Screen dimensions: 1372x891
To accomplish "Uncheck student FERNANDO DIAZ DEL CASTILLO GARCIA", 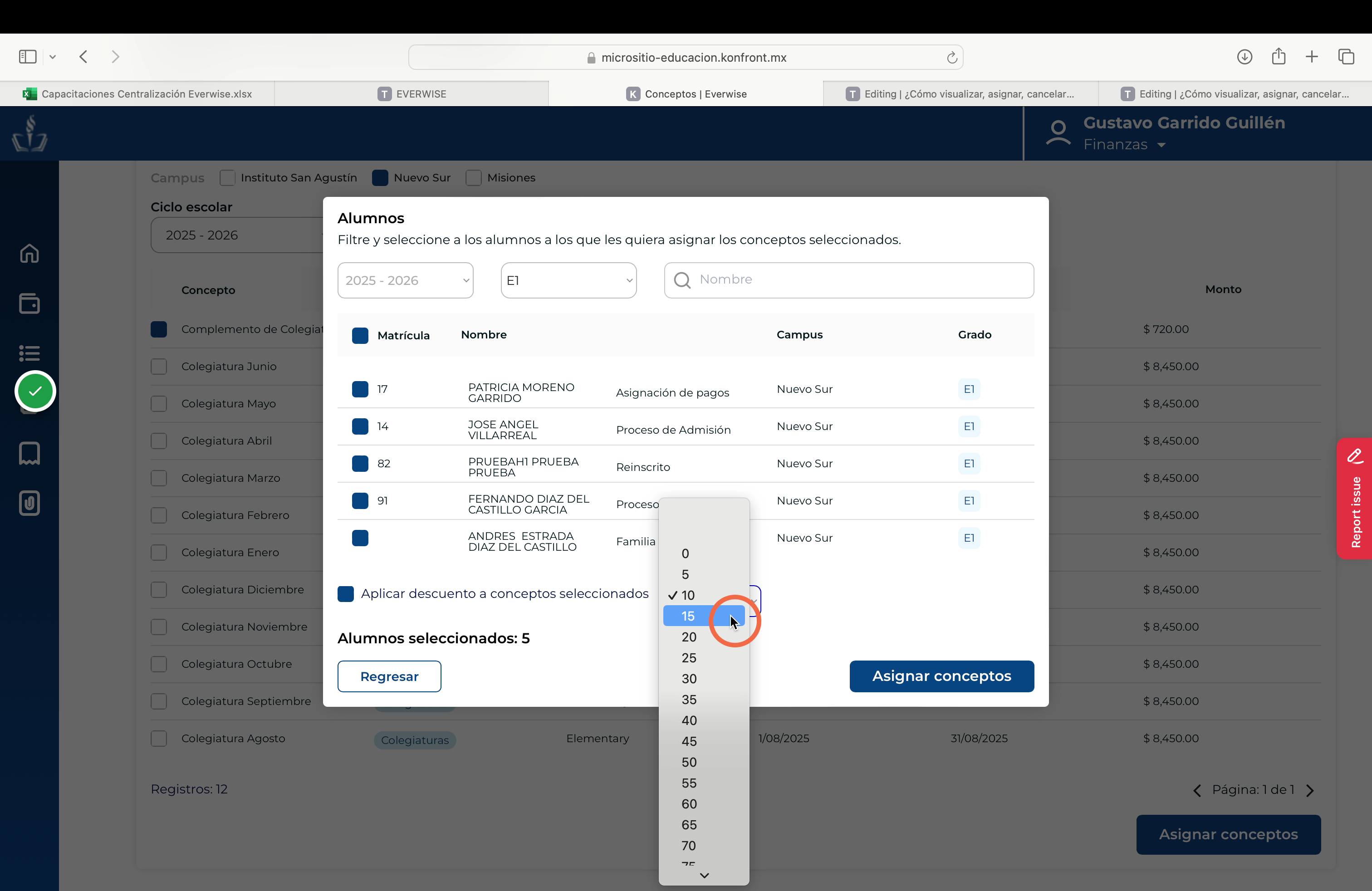I will point(360,501).
